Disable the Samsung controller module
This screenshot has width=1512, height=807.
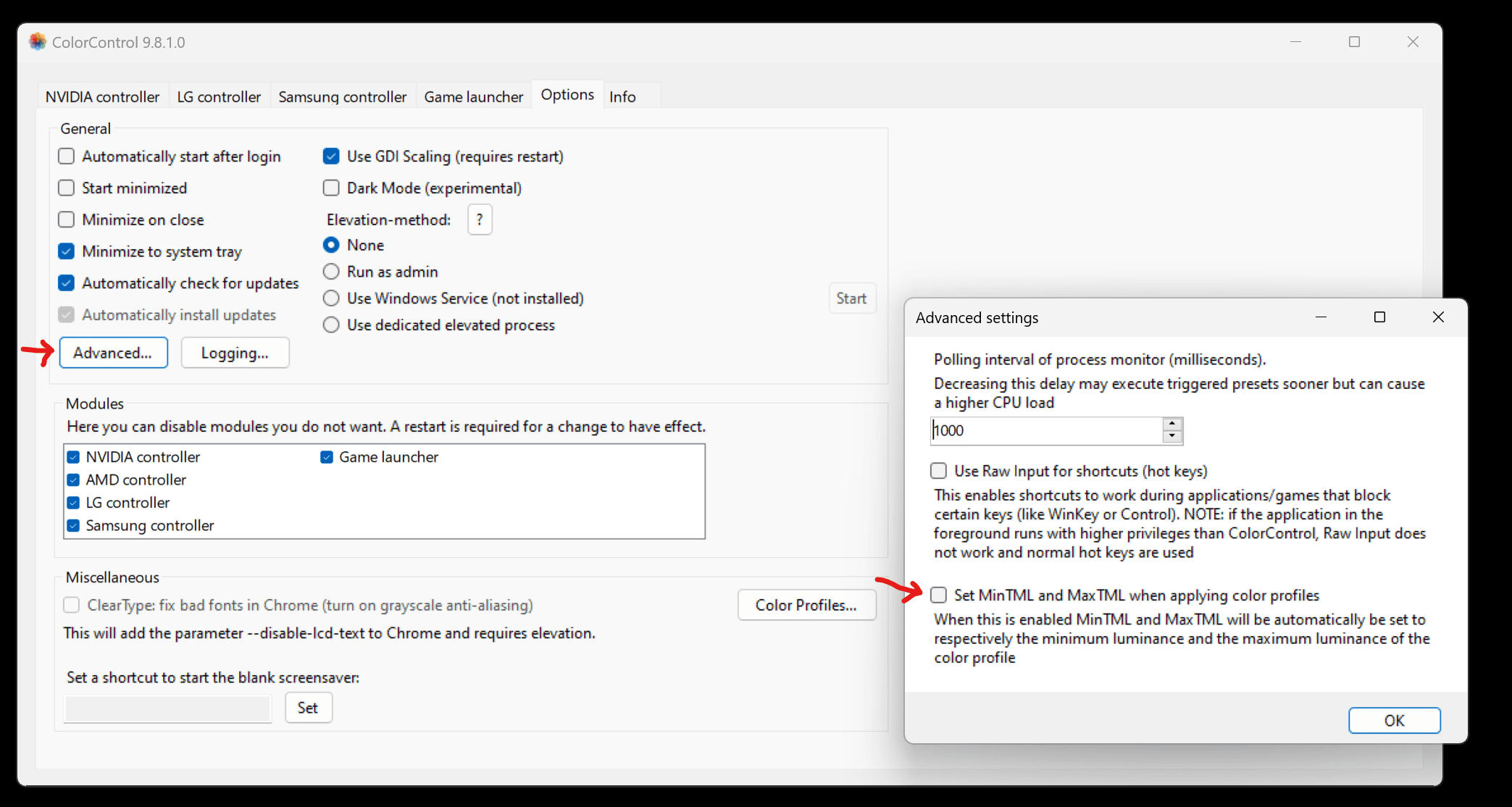(x=73, y=526)
